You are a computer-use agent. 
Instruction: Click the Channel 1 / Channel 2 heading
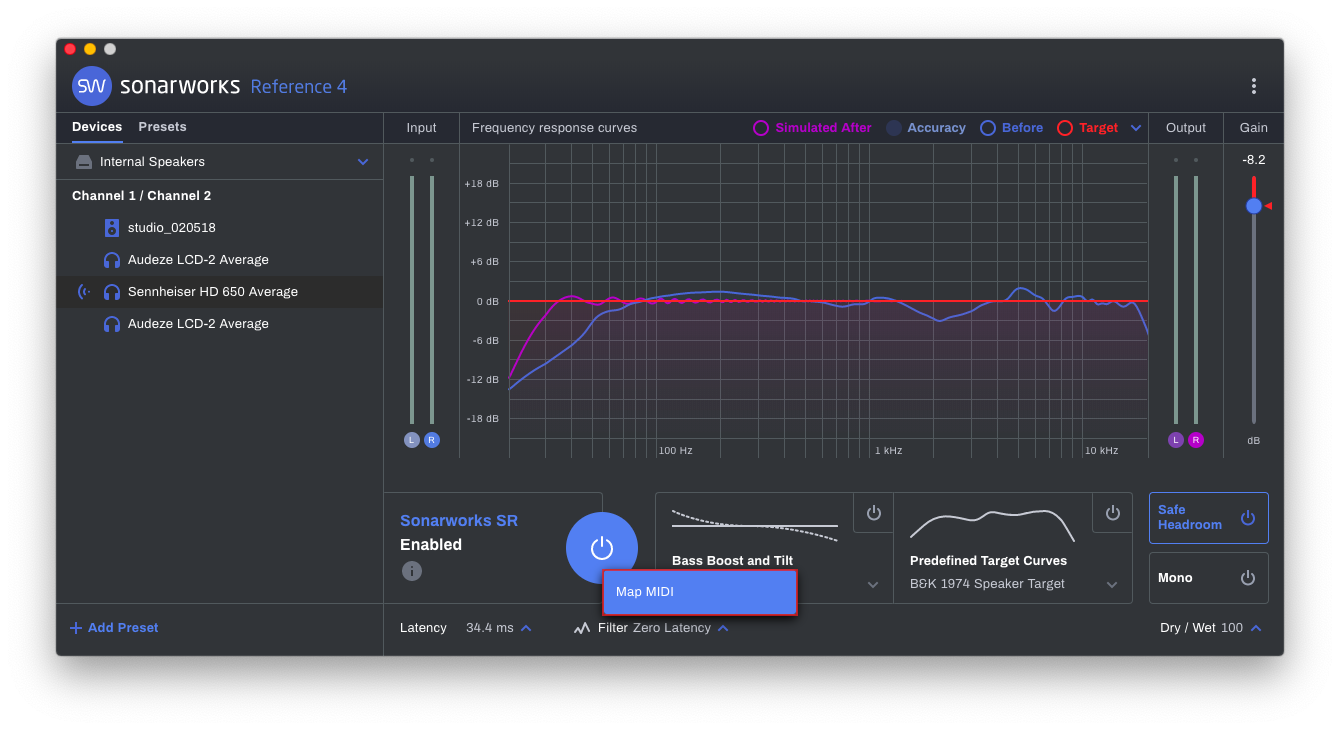click(142, 196)
